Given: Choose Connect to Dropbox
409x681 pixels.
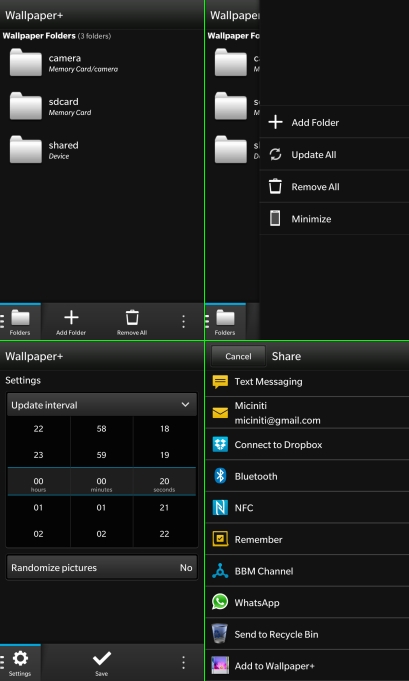Looking at the screenshot, I should pyautogui.click(x=307, y=444).
